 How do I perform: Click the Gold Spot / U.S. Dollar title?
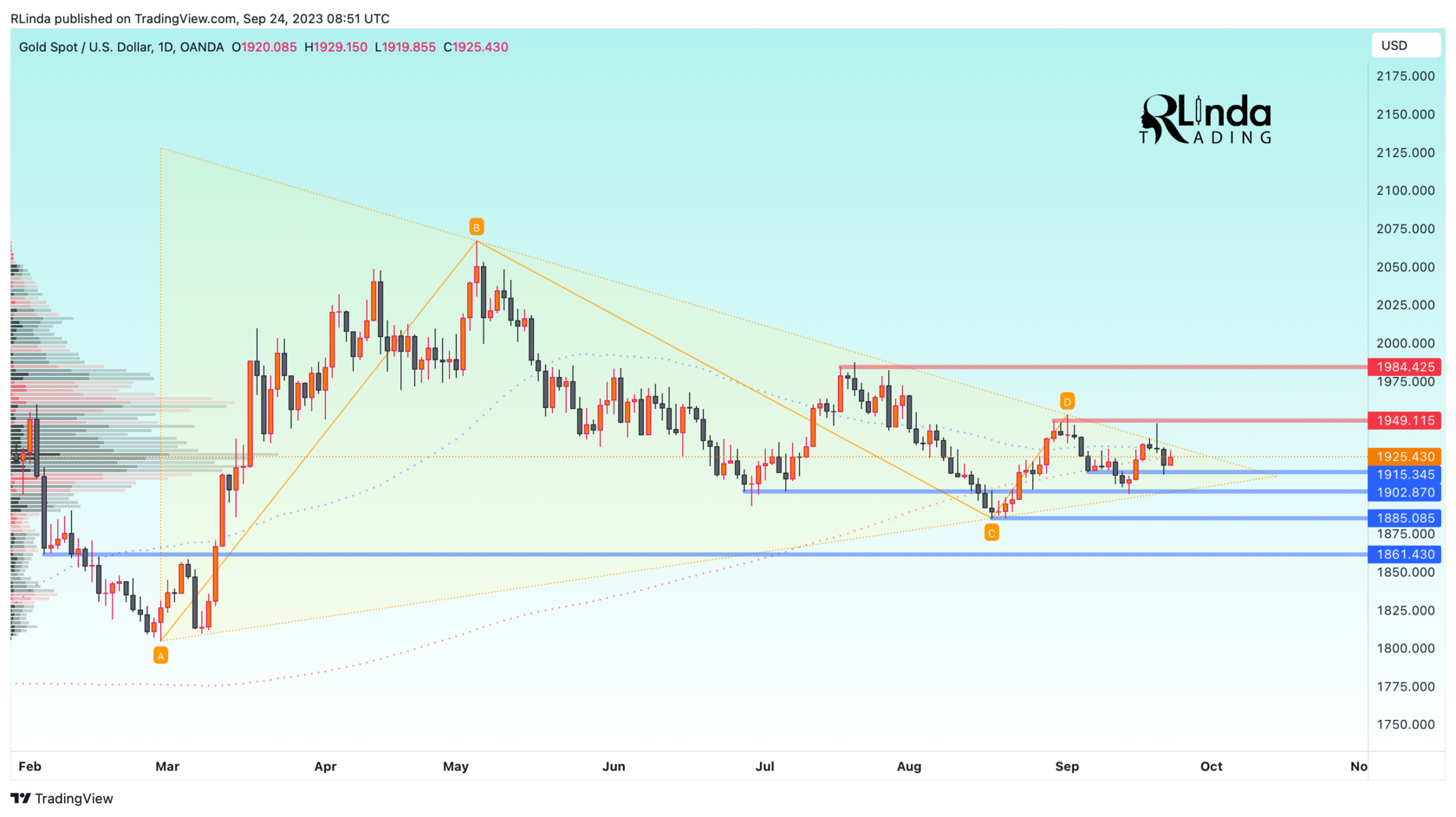[85, 47]
